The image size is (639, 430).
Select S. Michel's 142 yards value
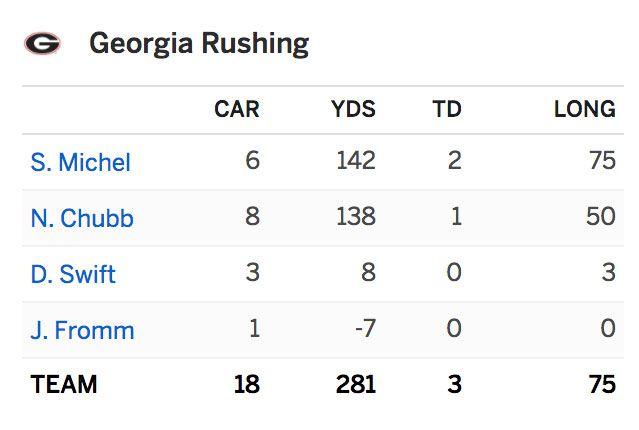point(356,161)
